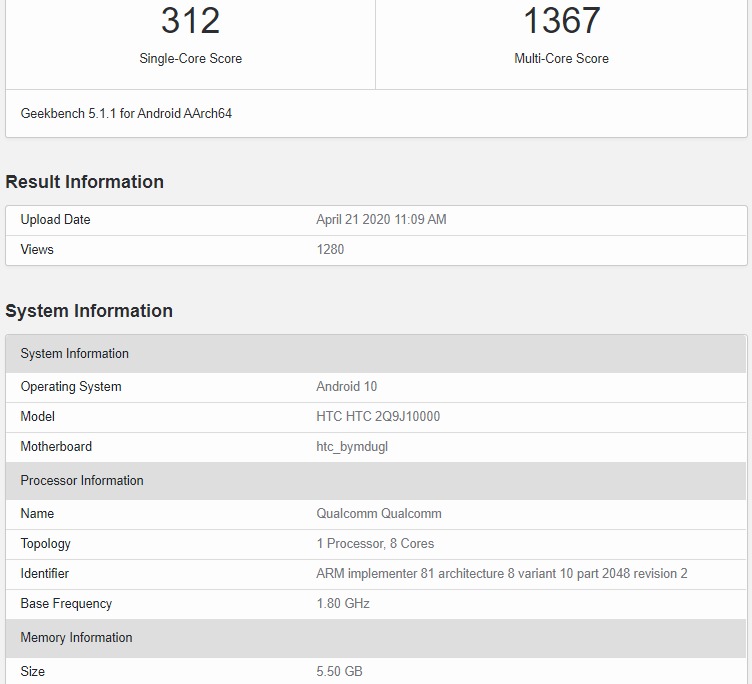Select the upload date April 21 2020 value
Viewport: 752px width, 684px height.
pyautogui.click(x=381, y=220)
